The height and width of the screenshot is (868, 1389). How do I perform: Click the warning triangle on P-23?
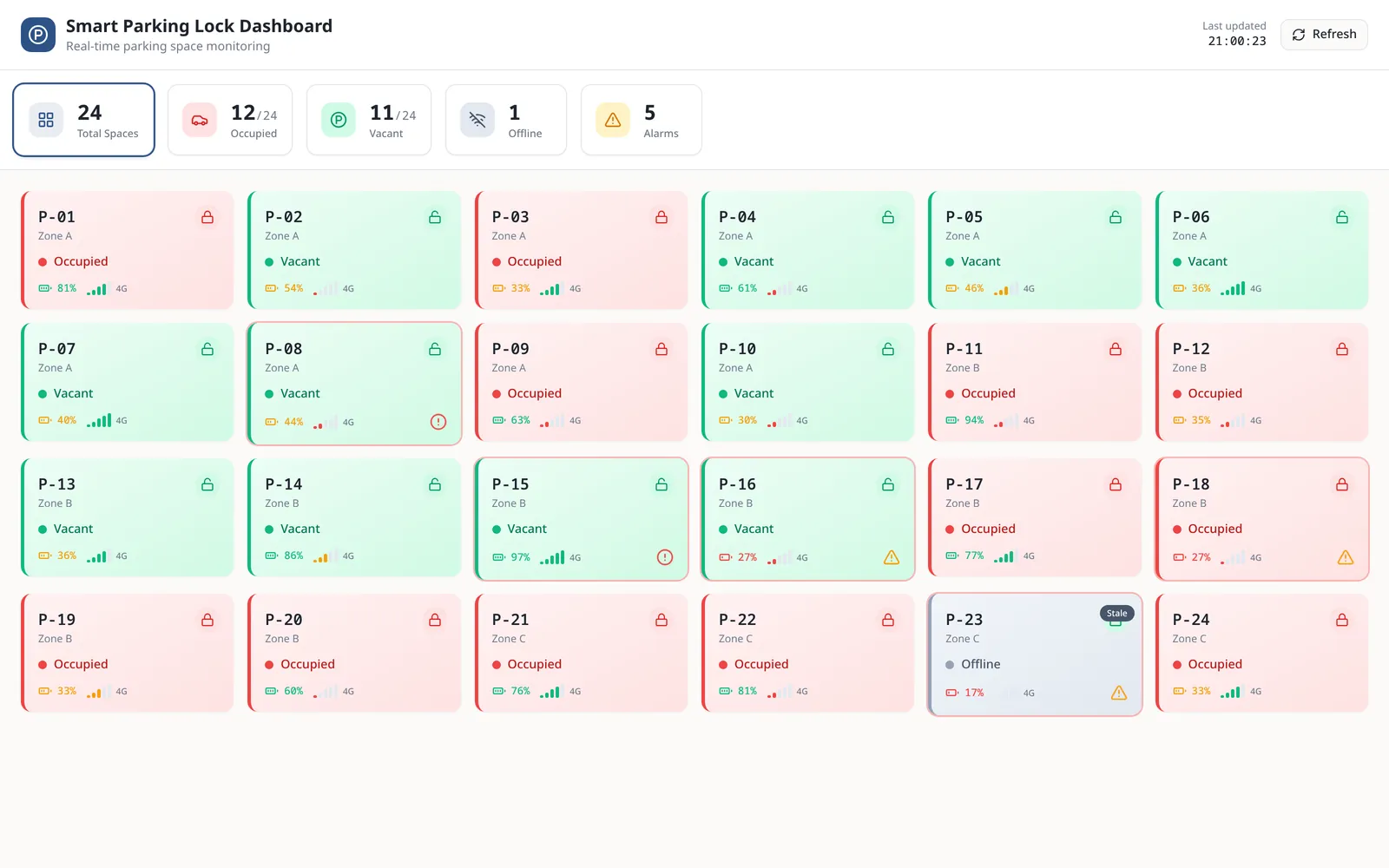point(1119,693)
